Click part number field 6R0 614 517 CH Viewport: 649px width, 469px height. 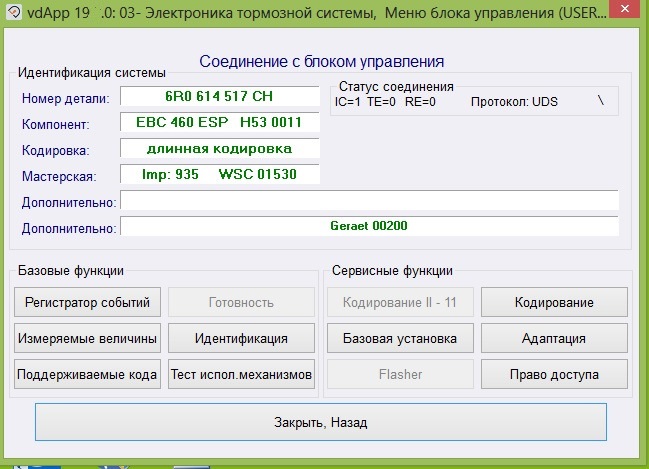point(220,96)
